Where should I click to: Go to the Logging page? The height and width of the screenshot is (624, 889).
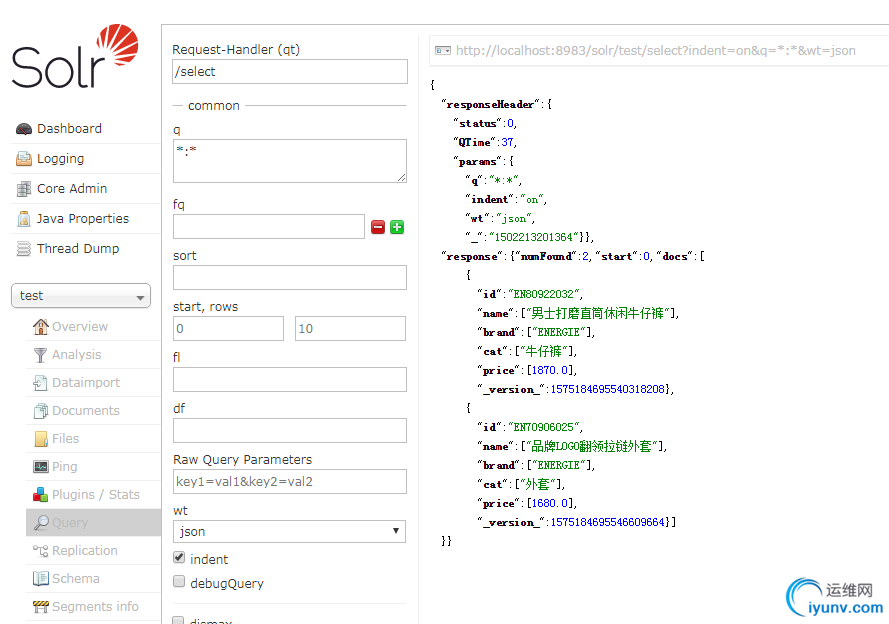point(60,159)
